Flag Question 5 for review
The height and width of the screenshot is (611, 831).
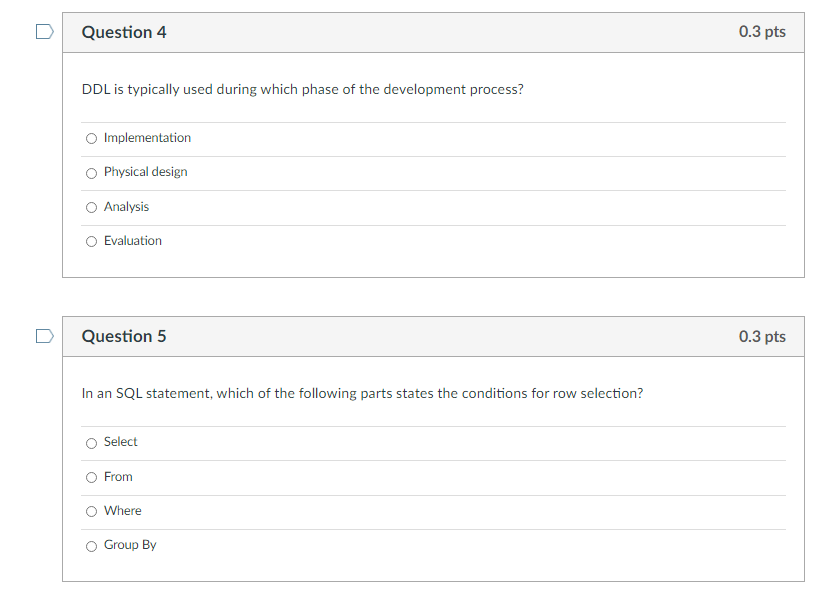(x=44, y=336)
